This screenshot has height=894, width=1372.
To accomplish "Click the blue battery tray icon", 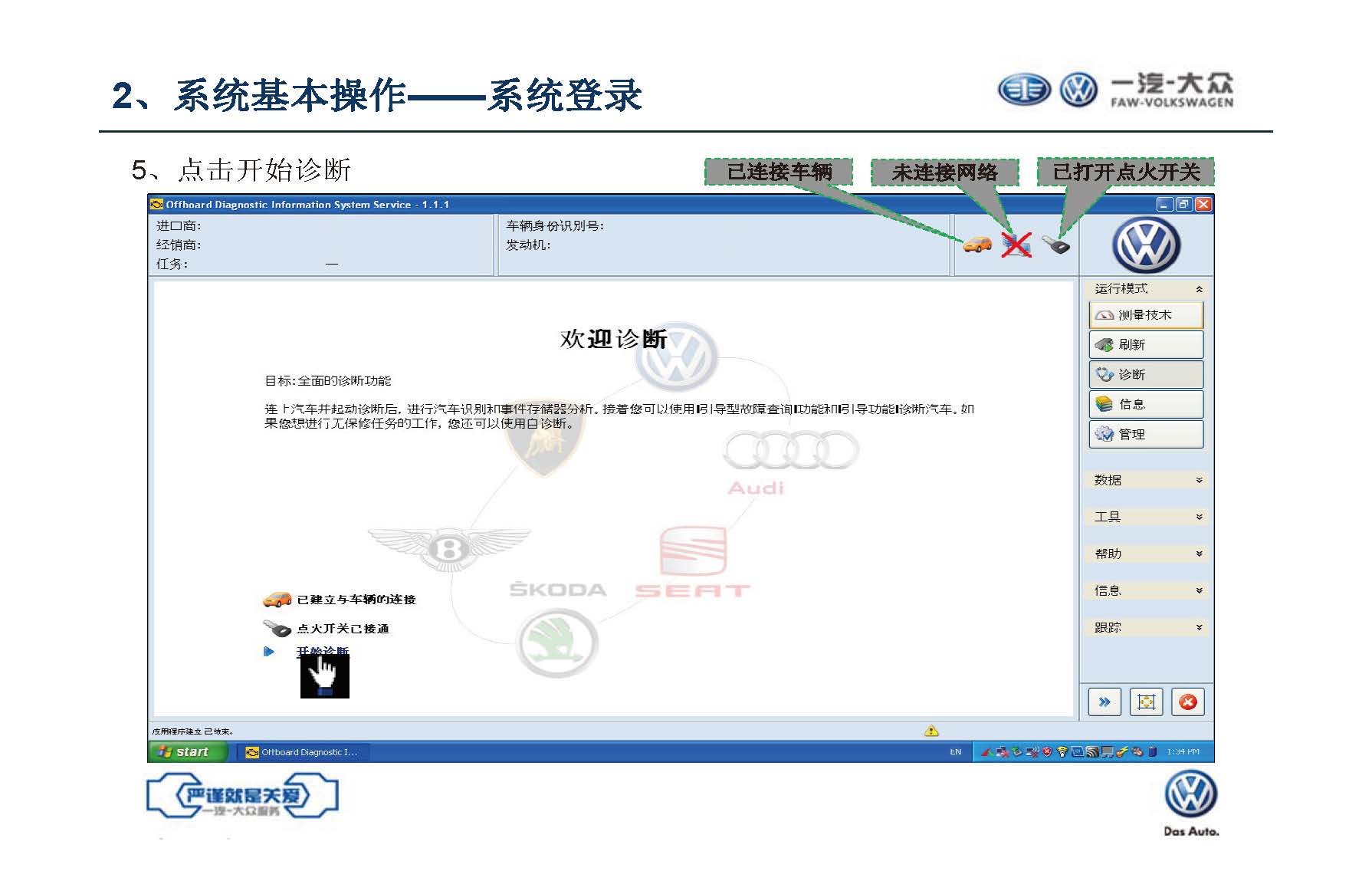I will pos(1152,752).
